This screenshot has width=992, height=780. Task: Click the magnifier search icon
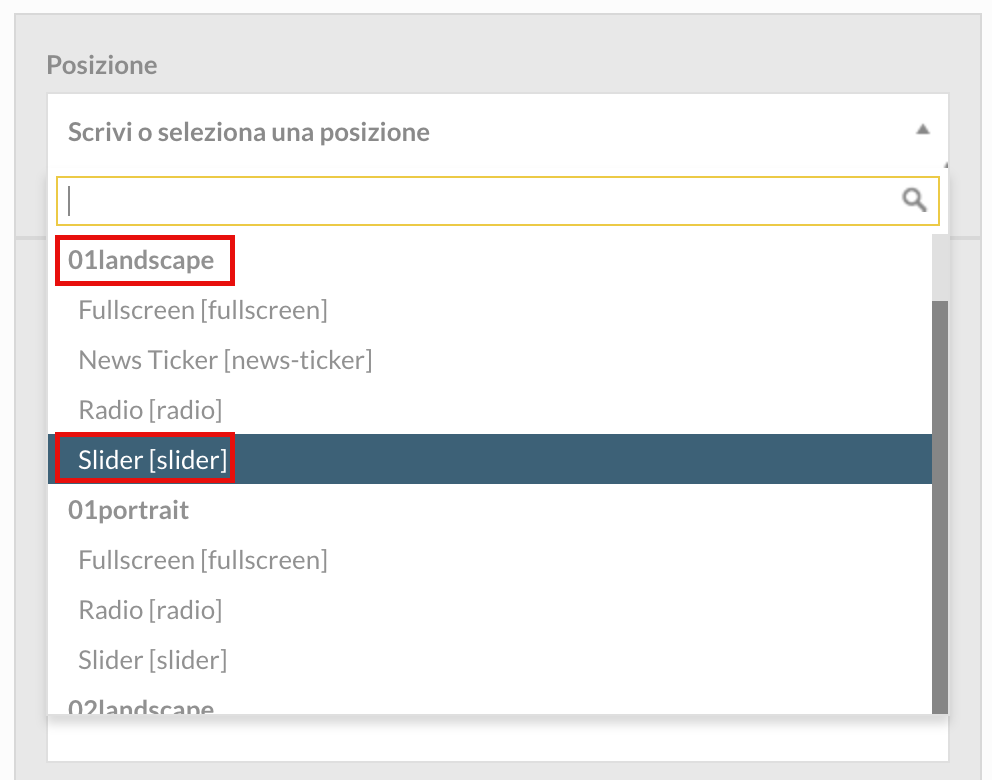914,200
